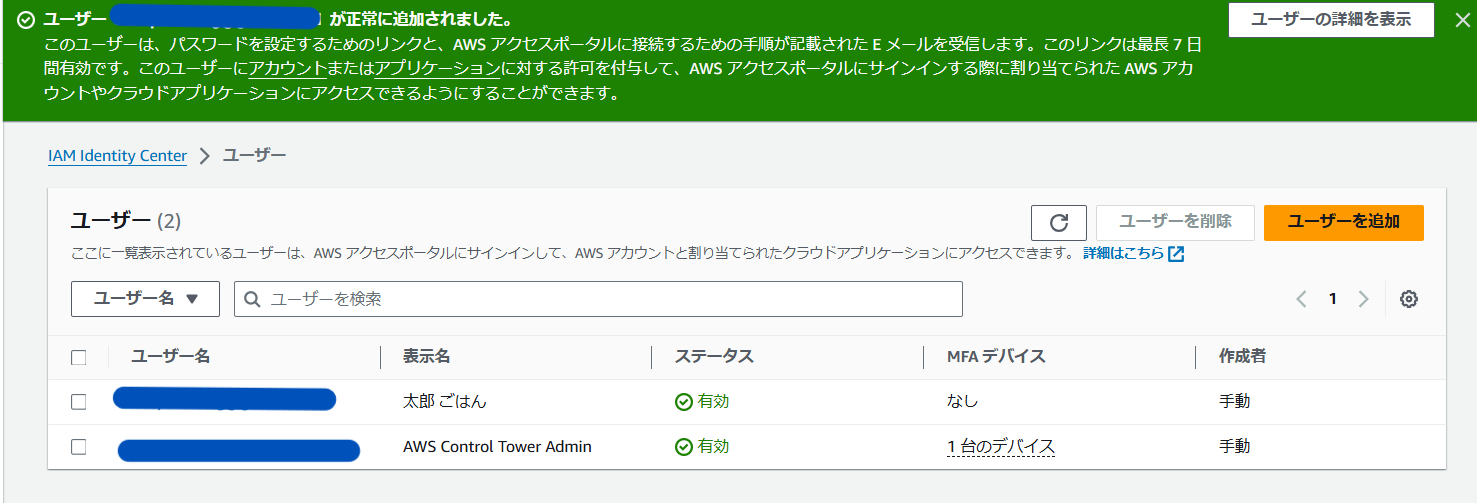The width and height of the screenshot is (1477, 503).
Task: Open the redacted username of 太郎 ごはん
Action: [x=224, y=400]
